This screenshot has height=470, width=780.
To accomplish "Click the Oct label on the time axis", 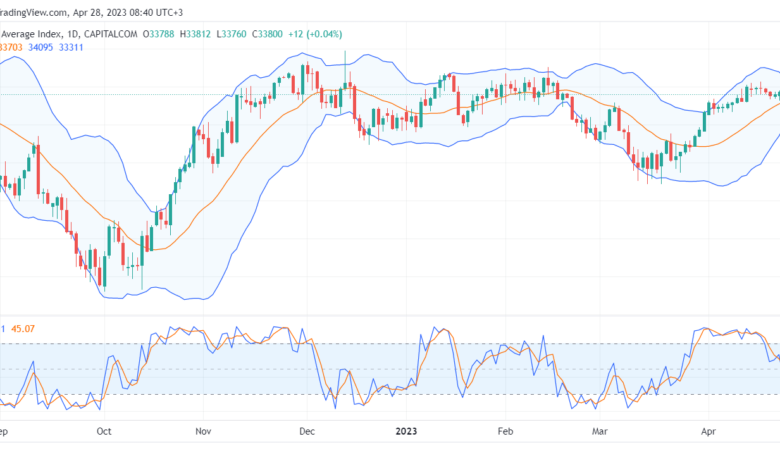I will coord(104,431).
